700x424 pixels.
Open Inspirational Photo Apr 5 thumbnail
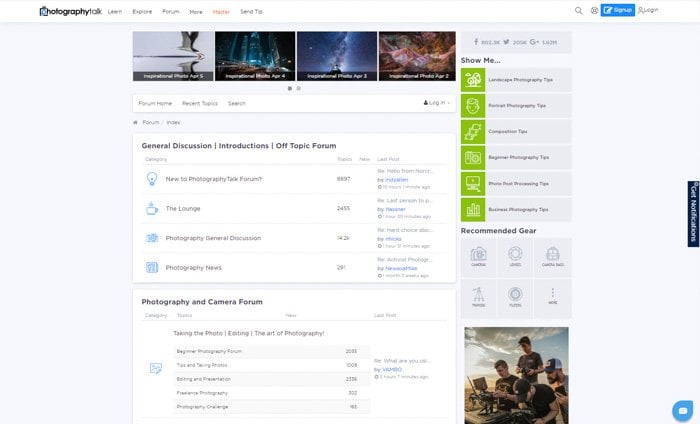(x=173, y=56)
